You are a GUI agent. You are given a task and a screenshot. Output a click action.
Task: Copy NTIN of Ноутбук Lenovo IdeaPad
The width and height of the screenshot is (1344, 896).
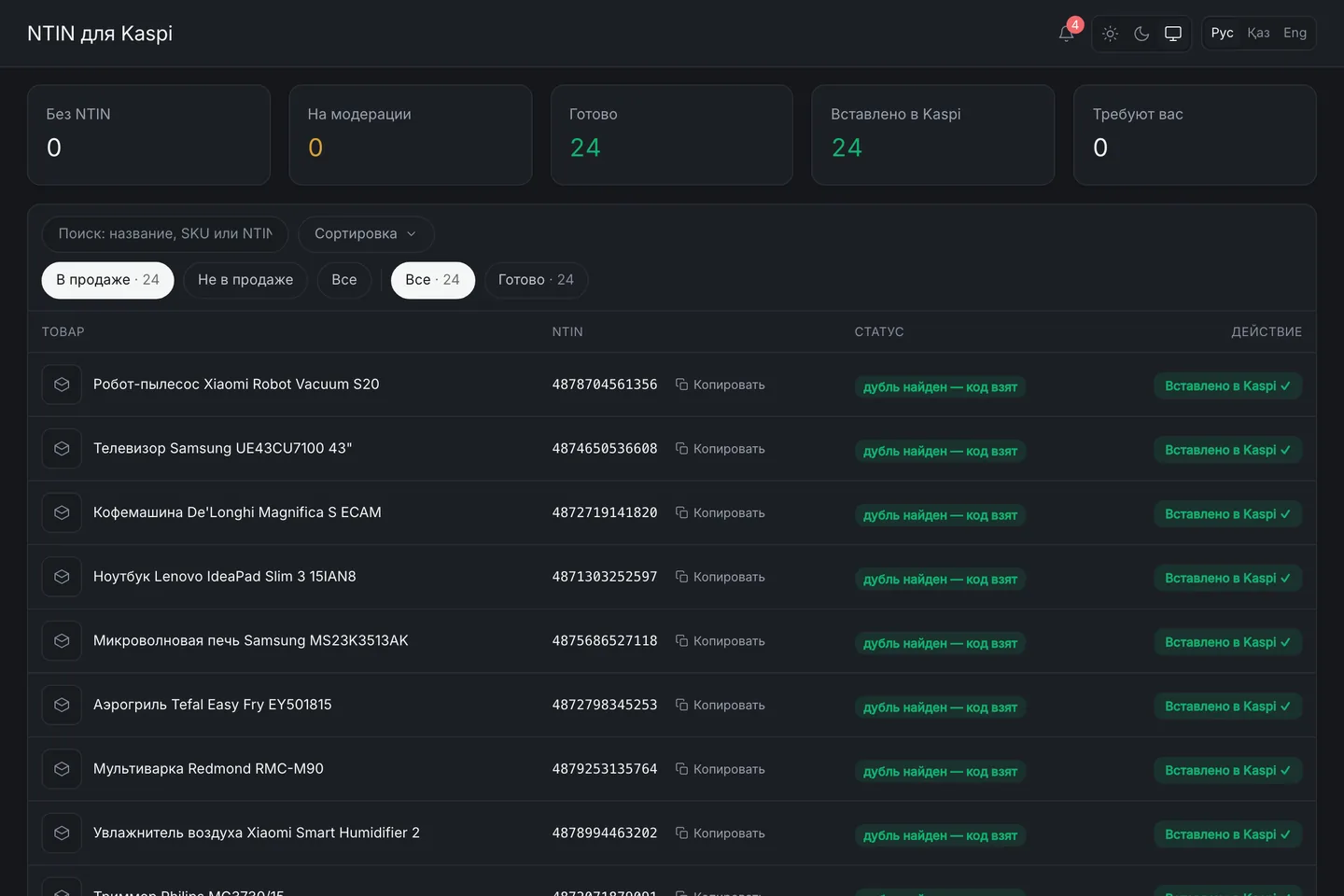(720, 577)
